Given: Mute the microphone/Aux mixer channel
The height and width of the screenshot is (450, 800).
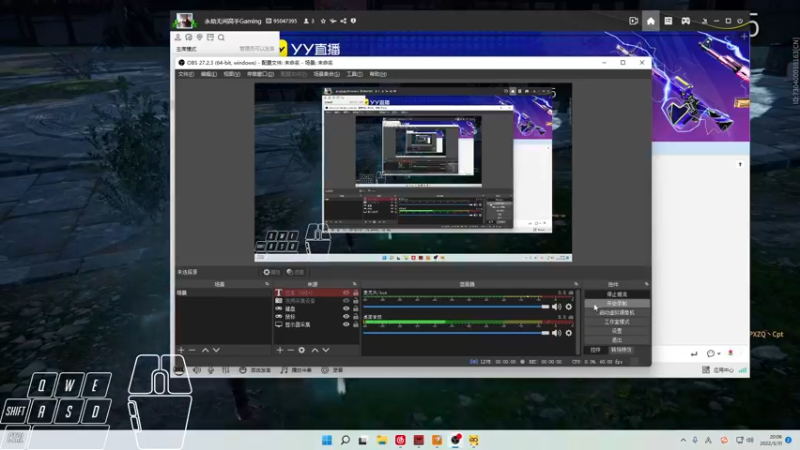Looking at the screenshot, I should coord(557,307).
